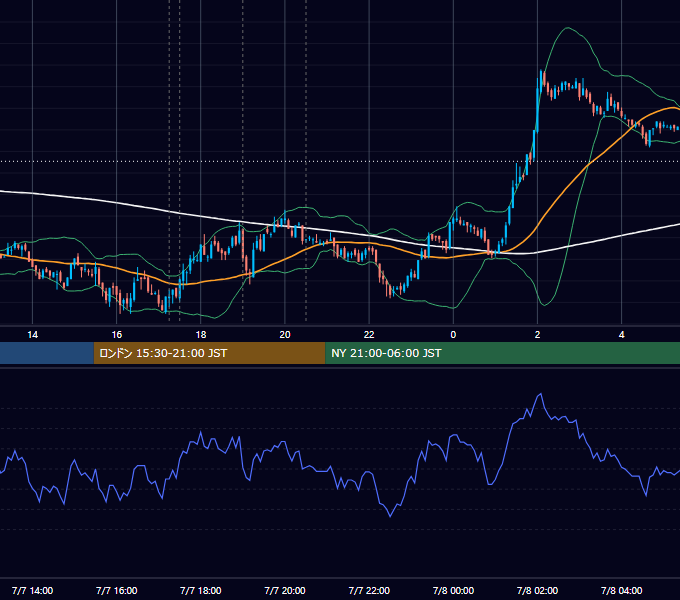Click the 0 hour axis label

click(453, 335)
